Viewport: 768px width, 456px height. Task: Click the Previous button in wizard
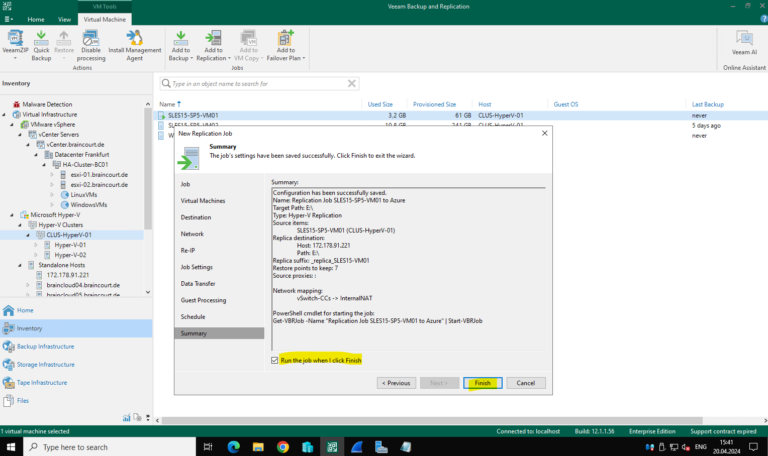pos(396,383)
